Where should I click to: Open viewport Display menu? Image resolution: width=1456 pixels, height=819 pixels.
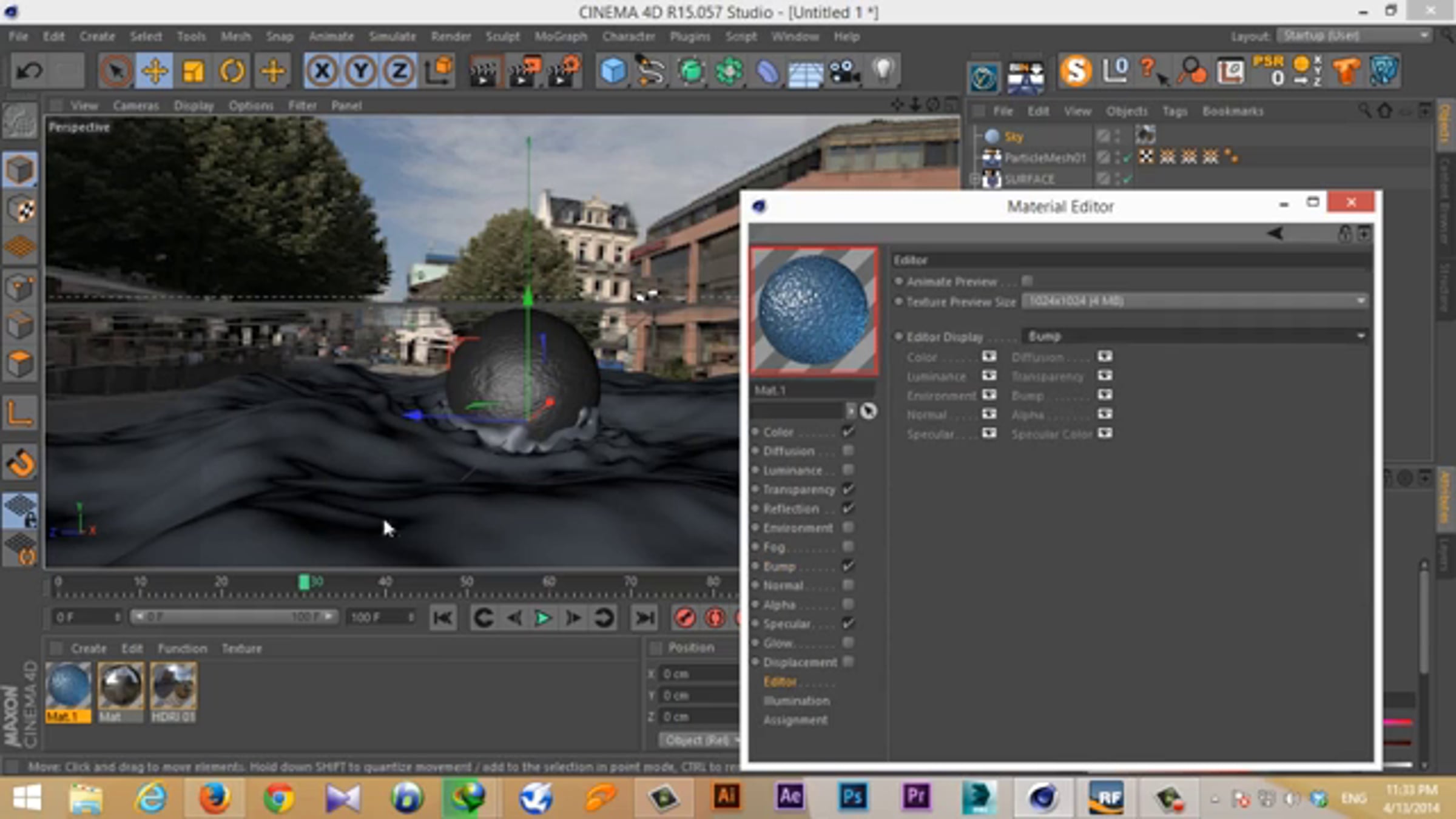pyautogui.click(x=194, y=106)
